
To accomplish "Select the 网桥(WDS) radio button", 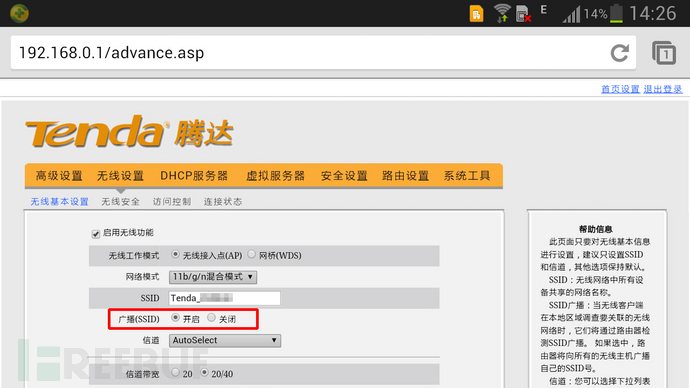I will 251,254.
